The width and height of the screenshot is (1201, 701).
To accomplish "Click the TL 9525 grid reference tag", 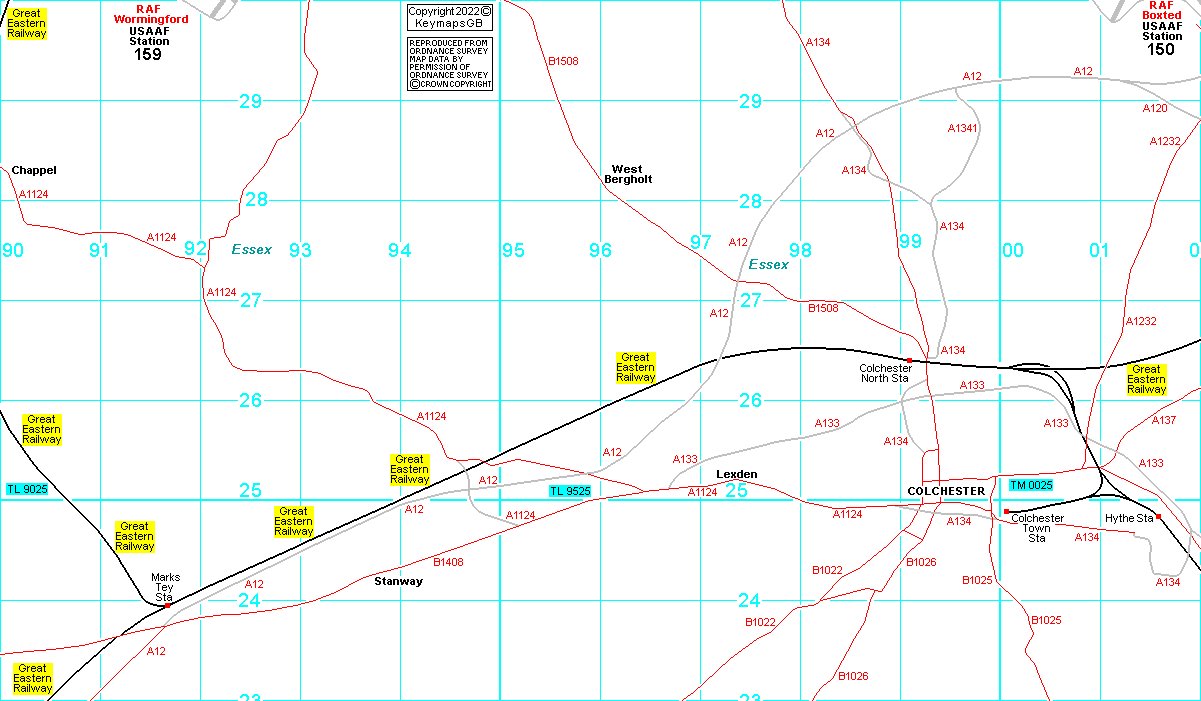I will pos(570,491).
